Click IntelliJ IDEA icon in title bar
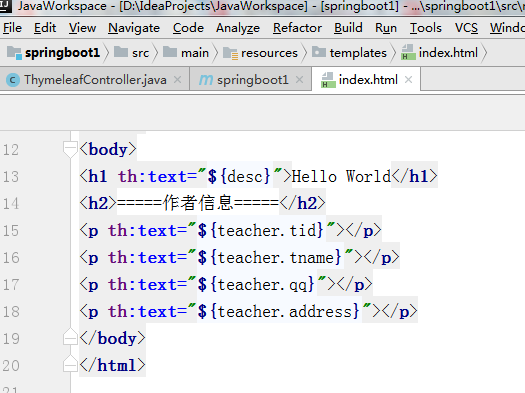 click(x=5, y=5)
